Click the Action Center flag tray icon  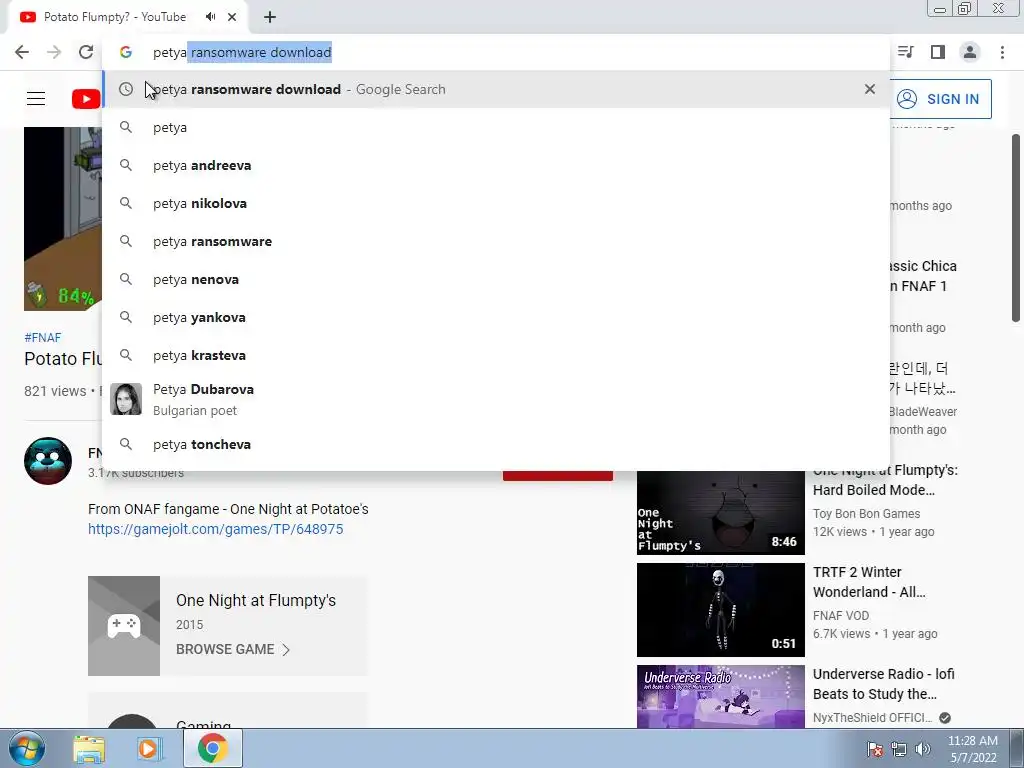pos(875,749)
